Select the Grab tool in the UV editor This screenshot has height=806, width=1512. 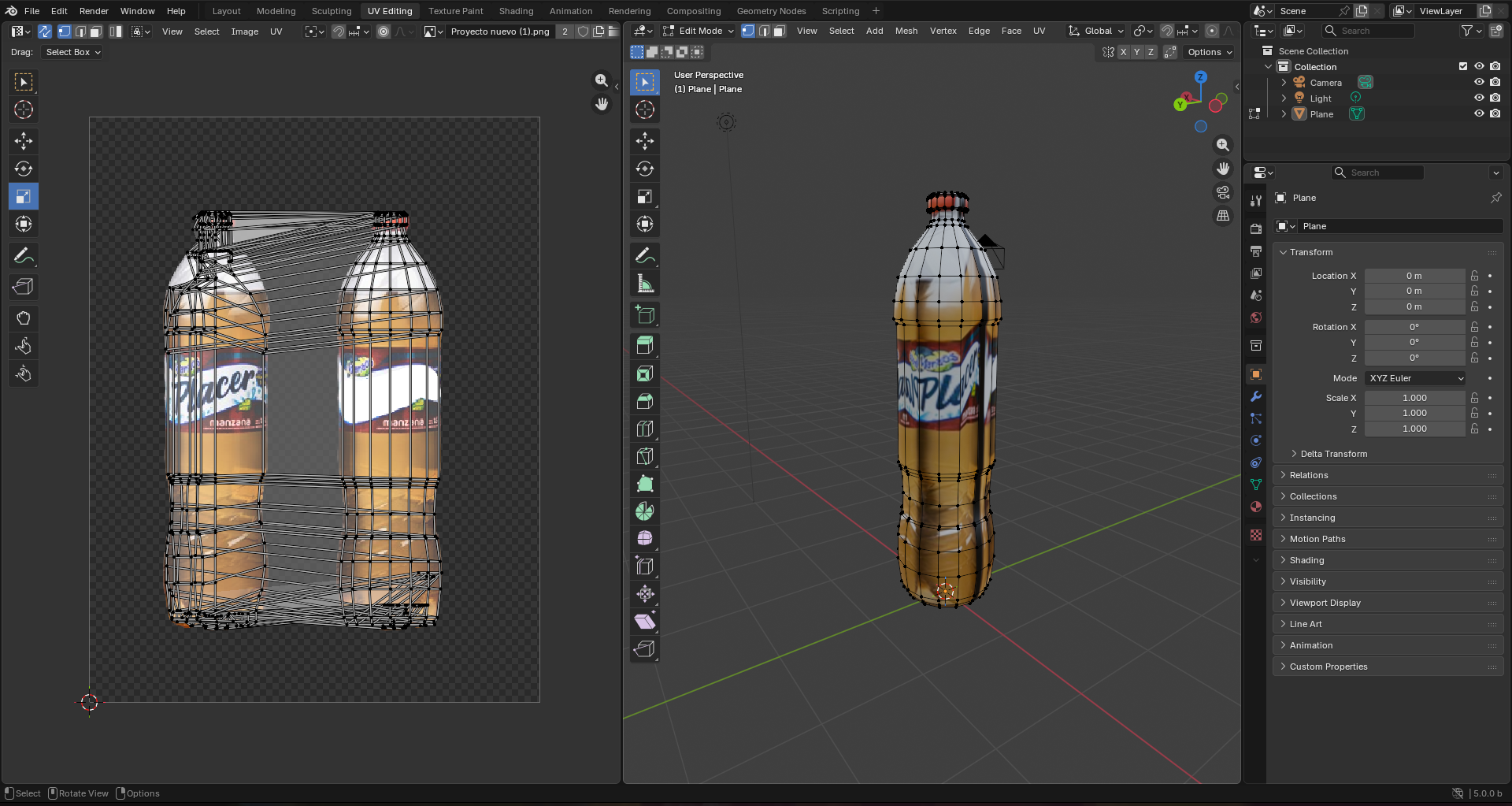24,318
